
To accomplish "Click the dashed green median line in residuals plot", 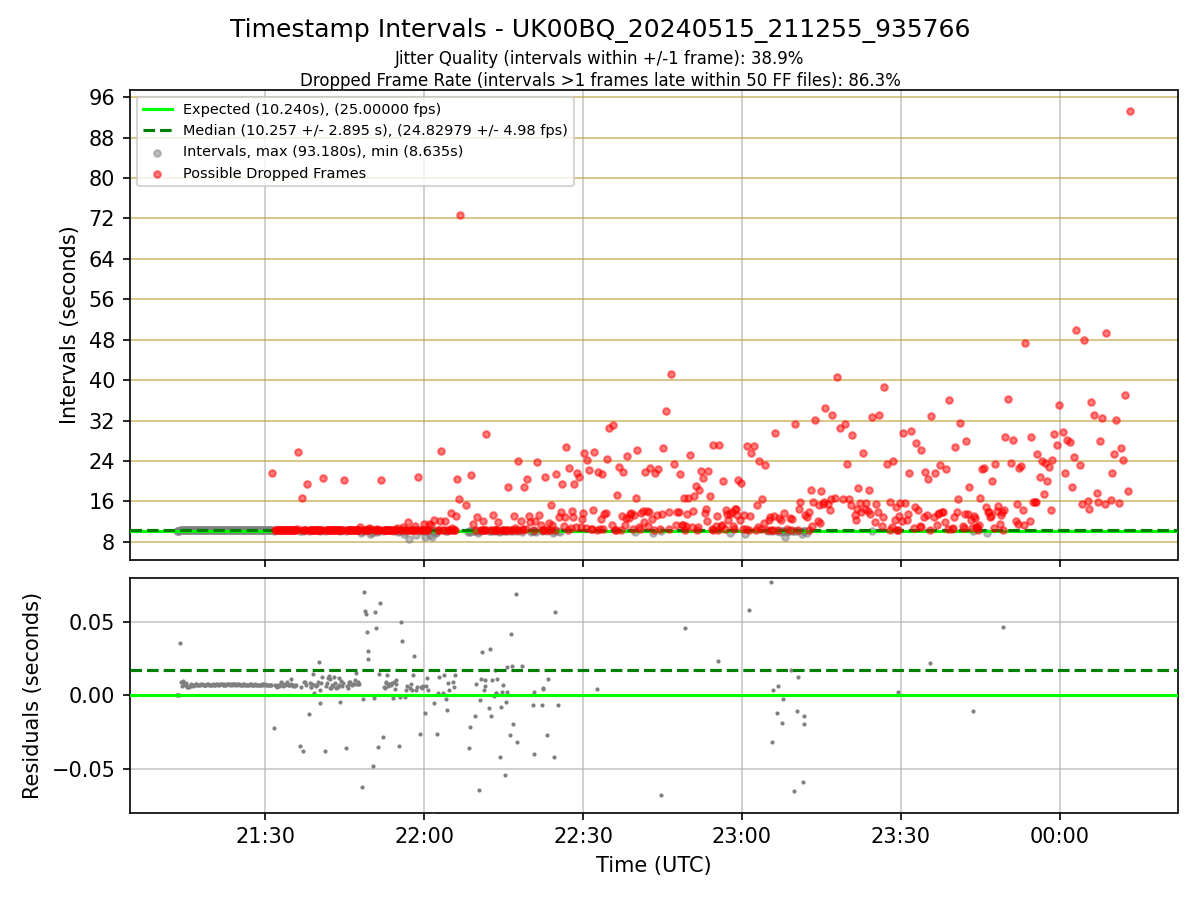I will click(653, 670).
